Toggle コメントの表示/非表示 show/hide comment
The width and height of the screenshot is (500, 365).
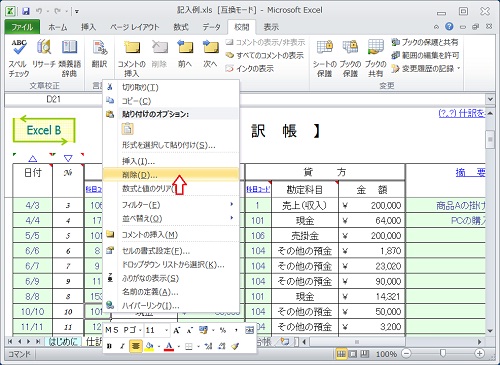(x=265, y=42)
